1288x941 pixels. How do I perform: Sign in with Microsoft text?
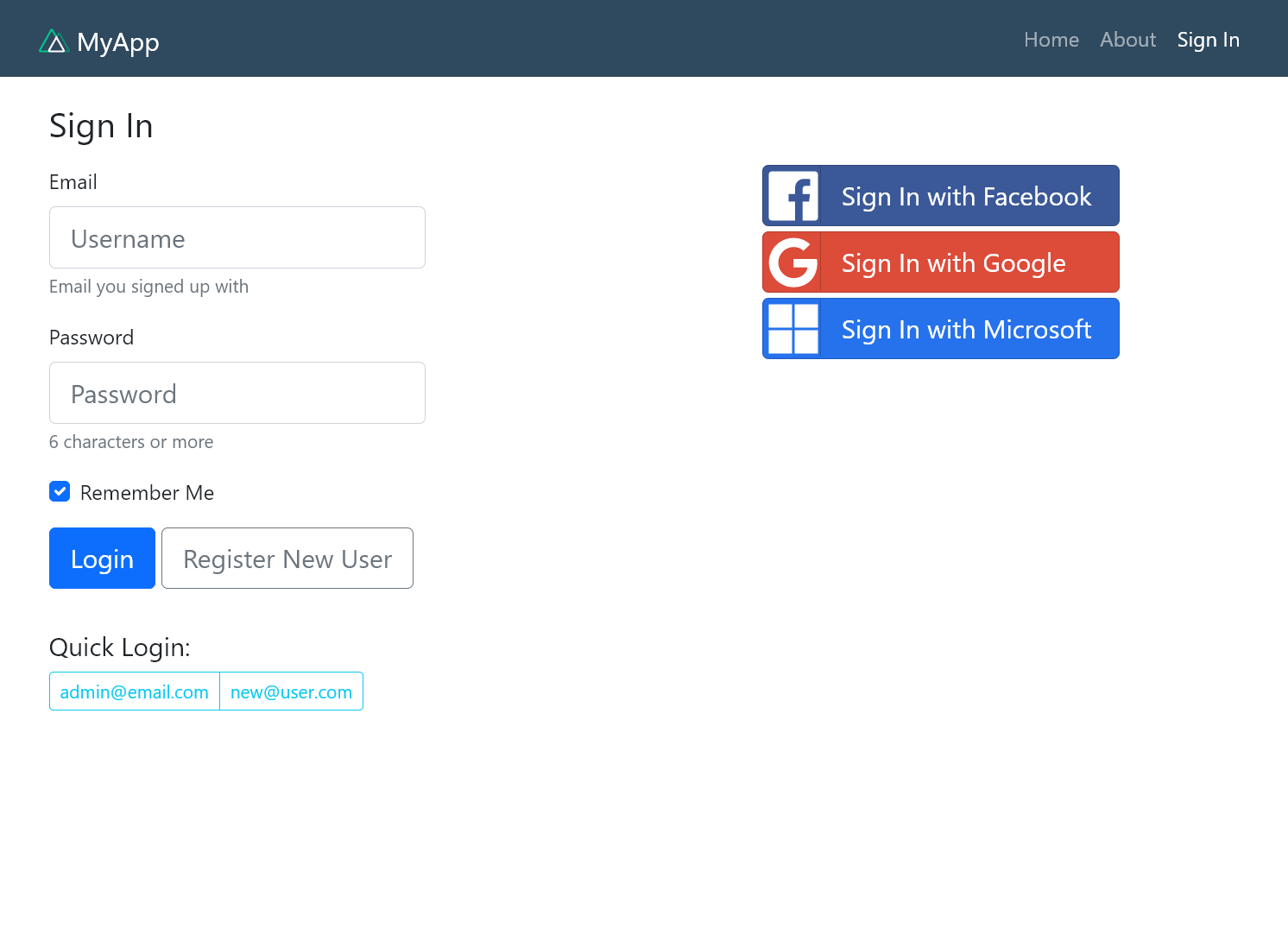(x=966, y=330)
